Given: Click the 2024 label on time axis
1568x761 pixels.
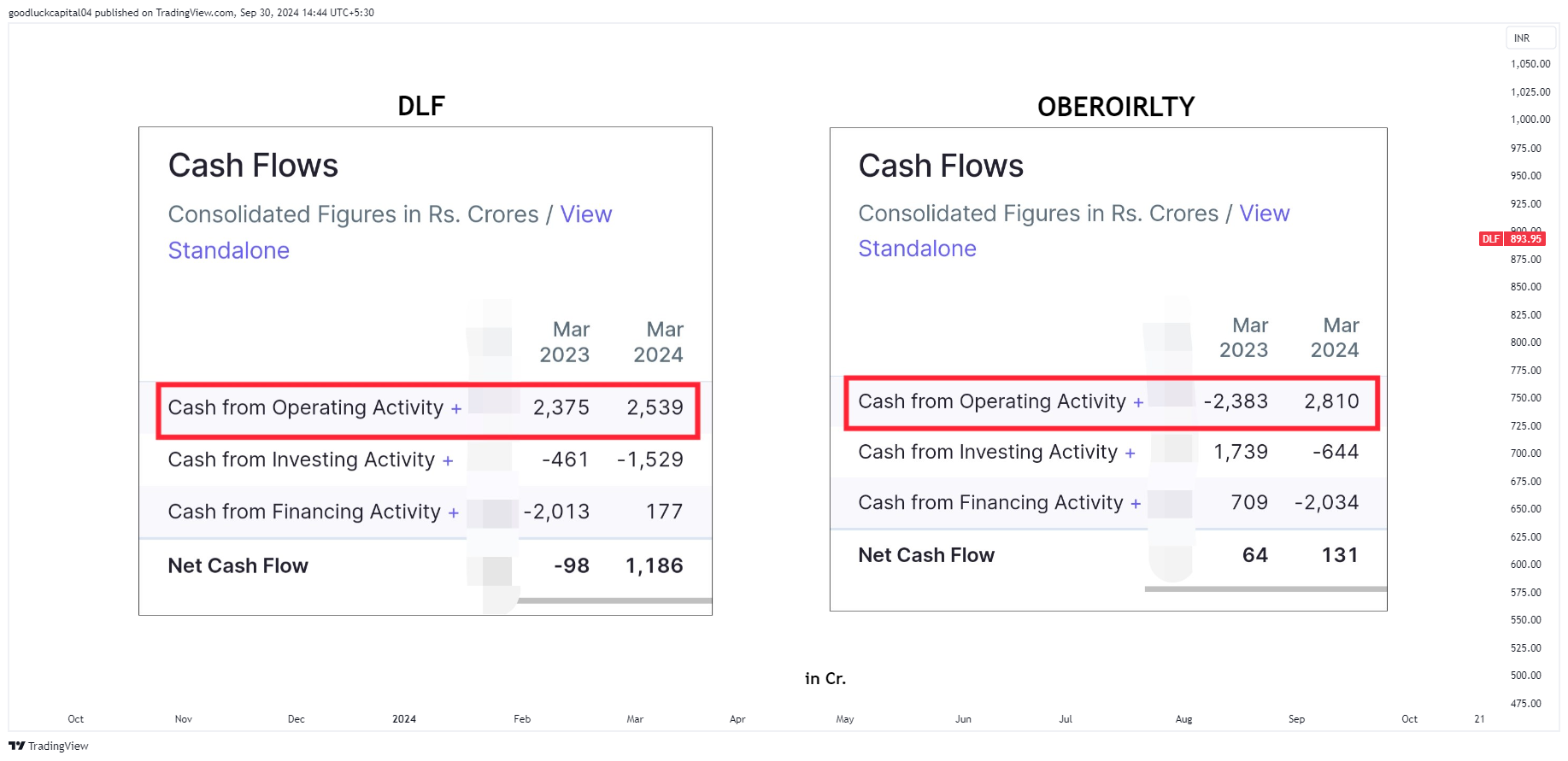Looking at the screenshot, I should [x=404, y=719].
